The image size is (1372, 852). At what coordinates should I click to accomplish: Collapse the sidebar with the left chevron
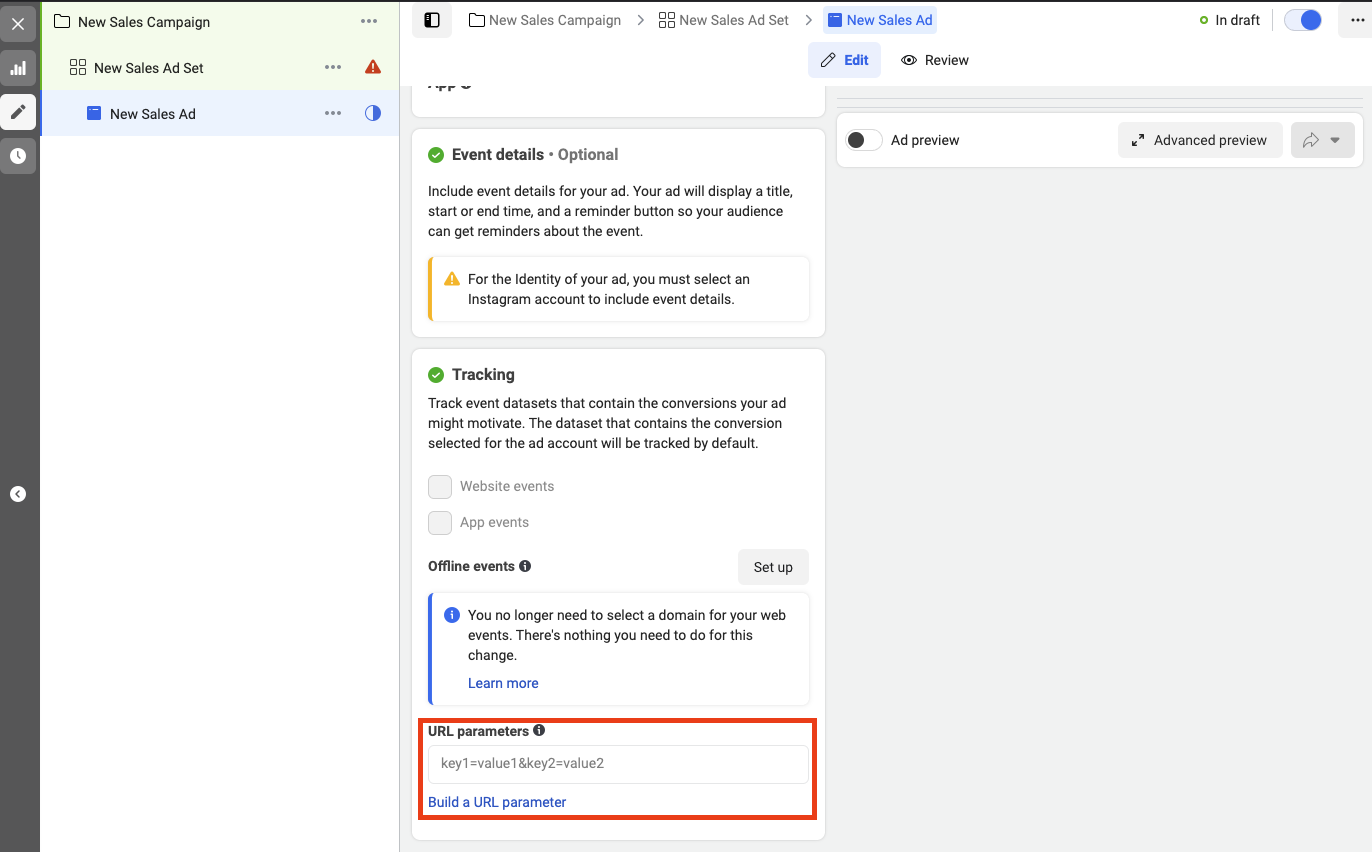pyautogui.click(x=18, y=494)
